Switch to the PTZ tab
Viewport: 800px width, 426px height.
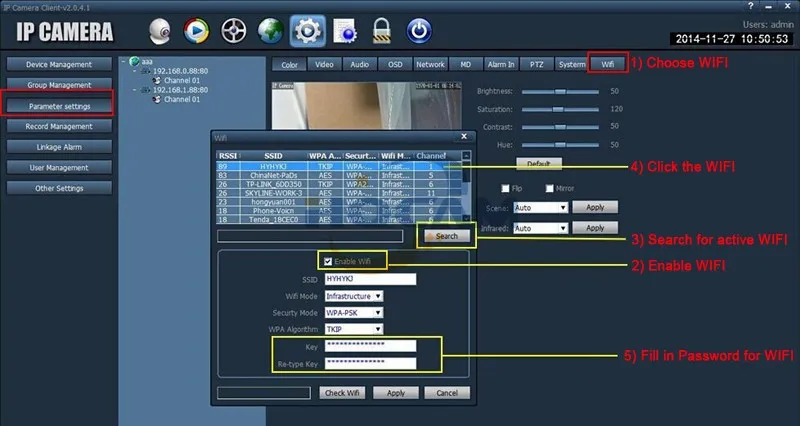coord(536,65)
